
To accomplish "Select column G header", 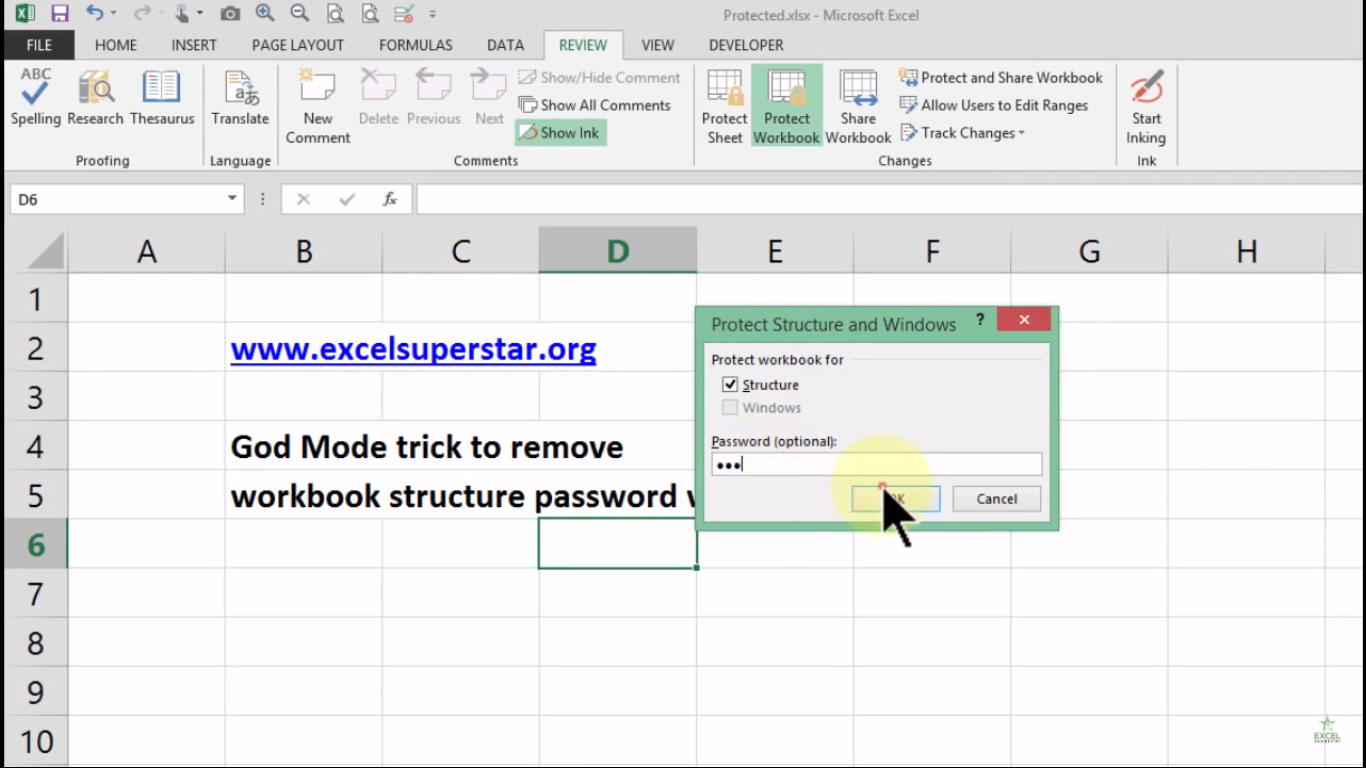I will tap(1089, 251).
